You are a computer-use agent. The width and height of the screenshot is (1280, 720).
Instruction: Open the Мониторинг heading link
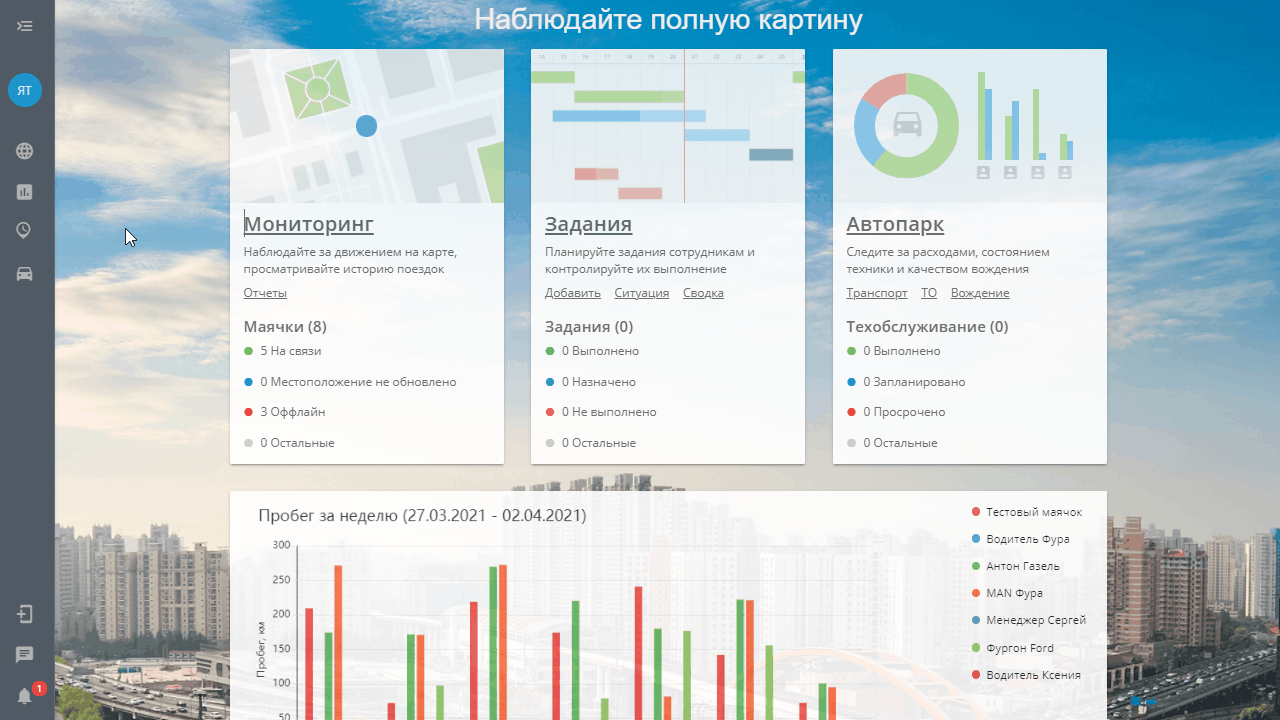point(309,224)
